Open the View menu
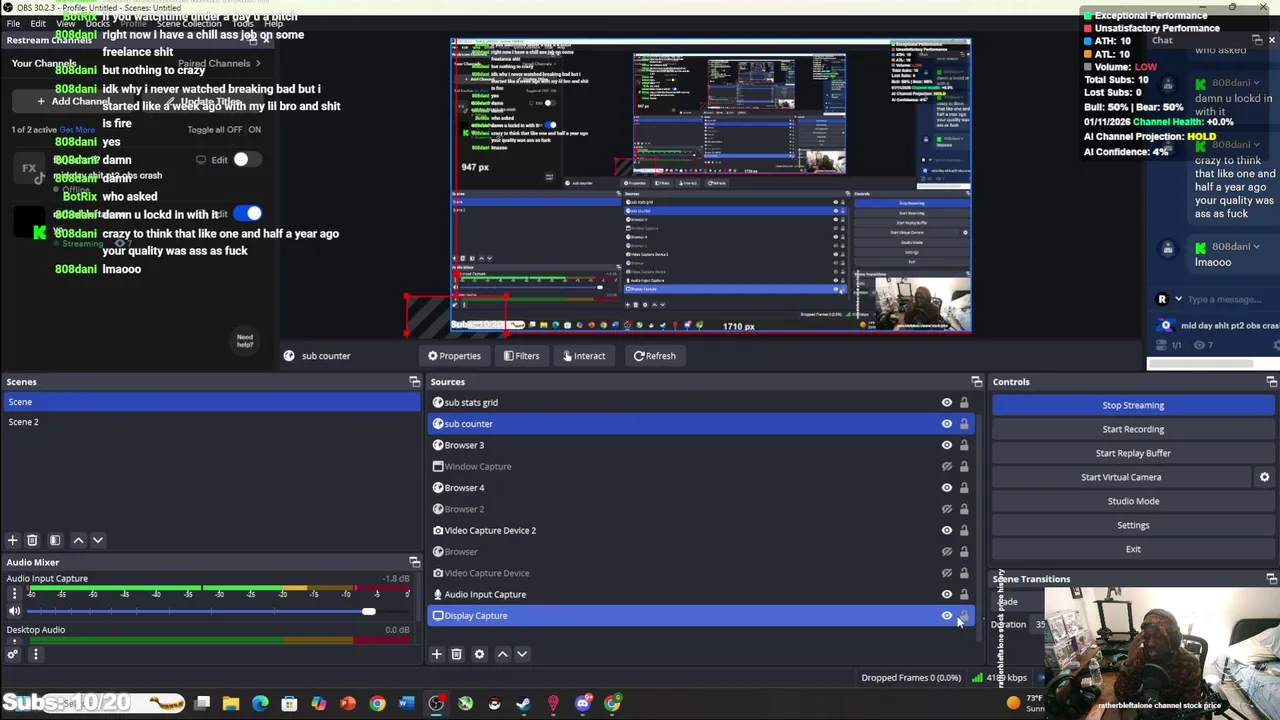 pos(65,23)
